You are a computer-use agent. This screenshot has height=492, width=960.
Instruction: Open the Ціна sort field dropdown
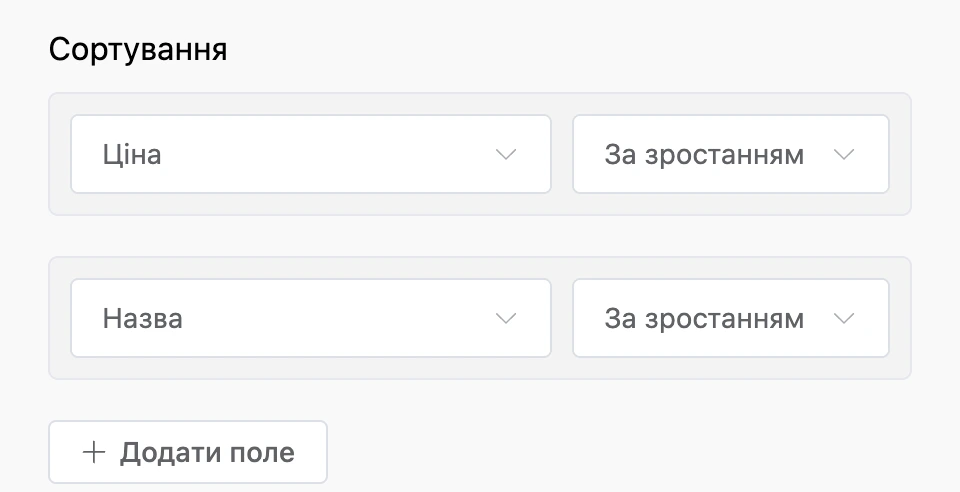click(x=311, y=154)
